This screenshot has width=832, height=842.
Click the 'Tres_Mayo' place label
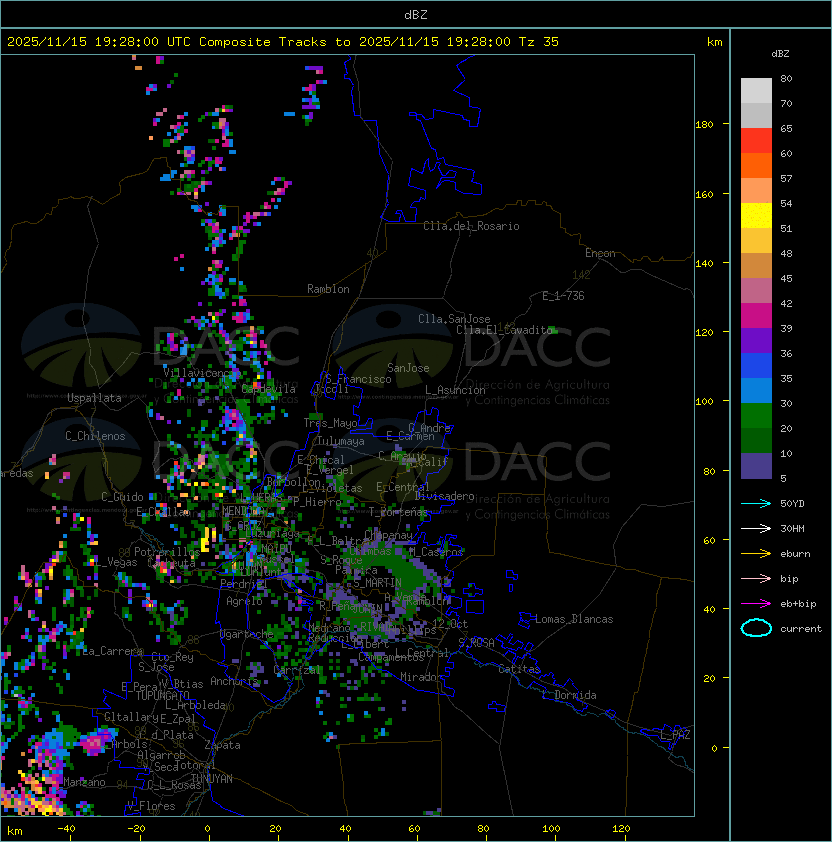(330, 423)
